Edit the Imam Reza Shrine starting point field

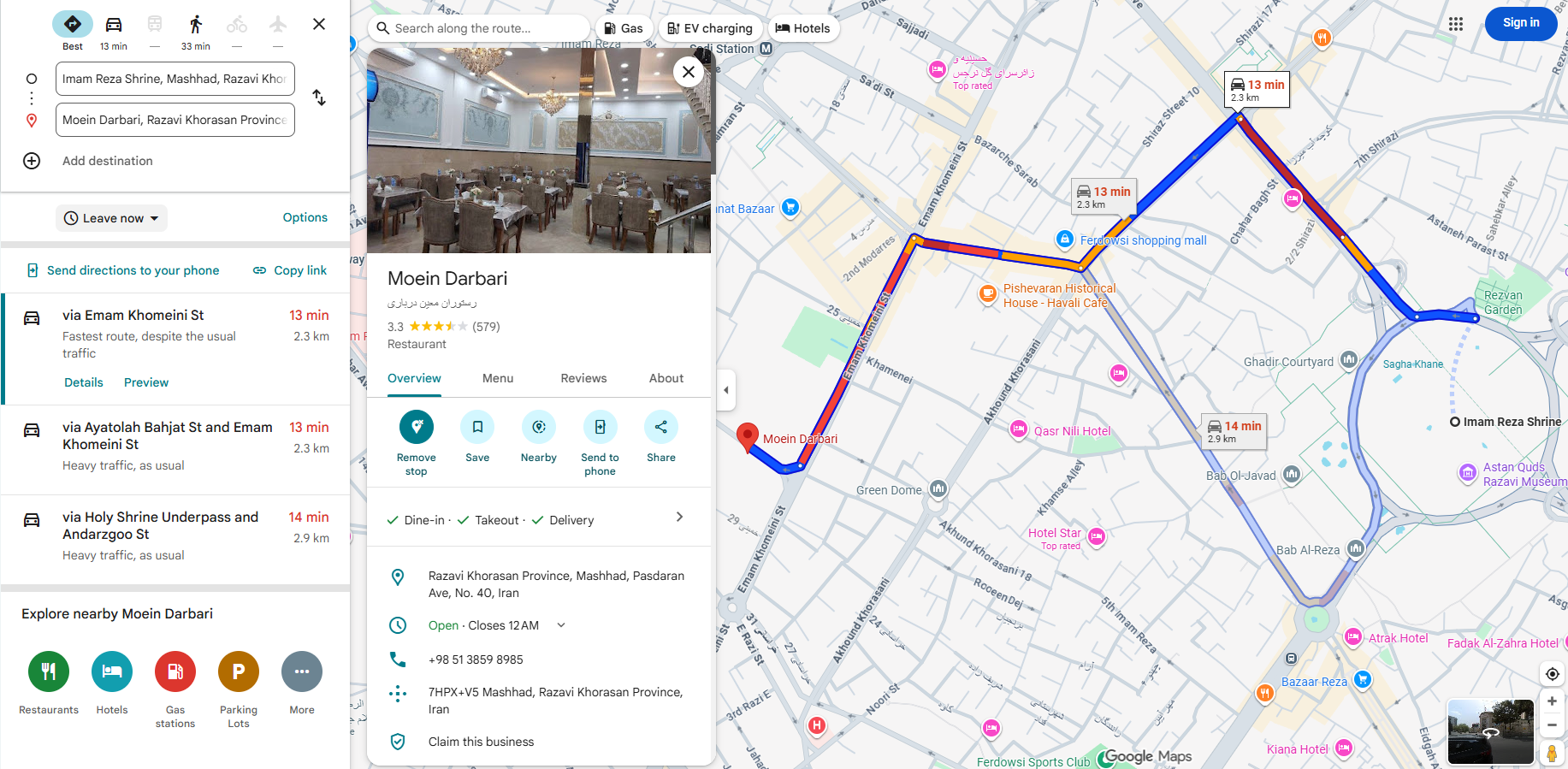[x=175, y=79]
